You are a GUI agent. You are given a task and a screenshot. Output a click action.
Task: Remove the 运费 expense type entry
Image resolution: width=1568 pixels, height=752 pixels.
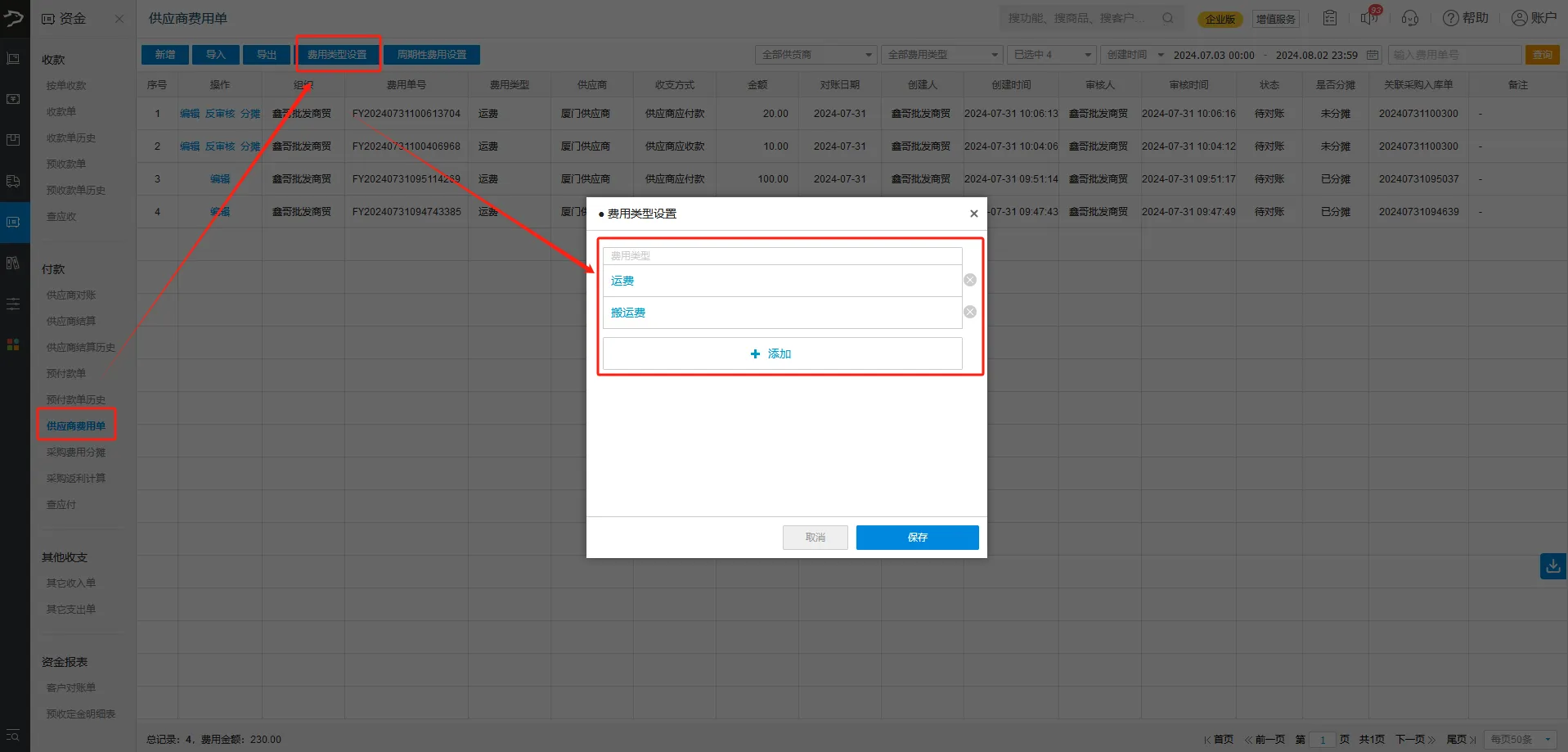tap(969, 280)
